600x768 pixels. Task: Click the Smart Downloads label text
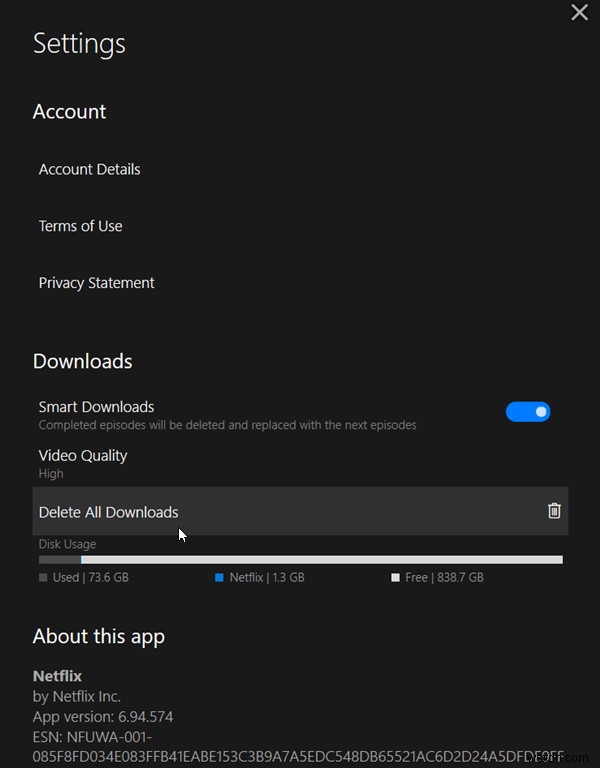96,407
